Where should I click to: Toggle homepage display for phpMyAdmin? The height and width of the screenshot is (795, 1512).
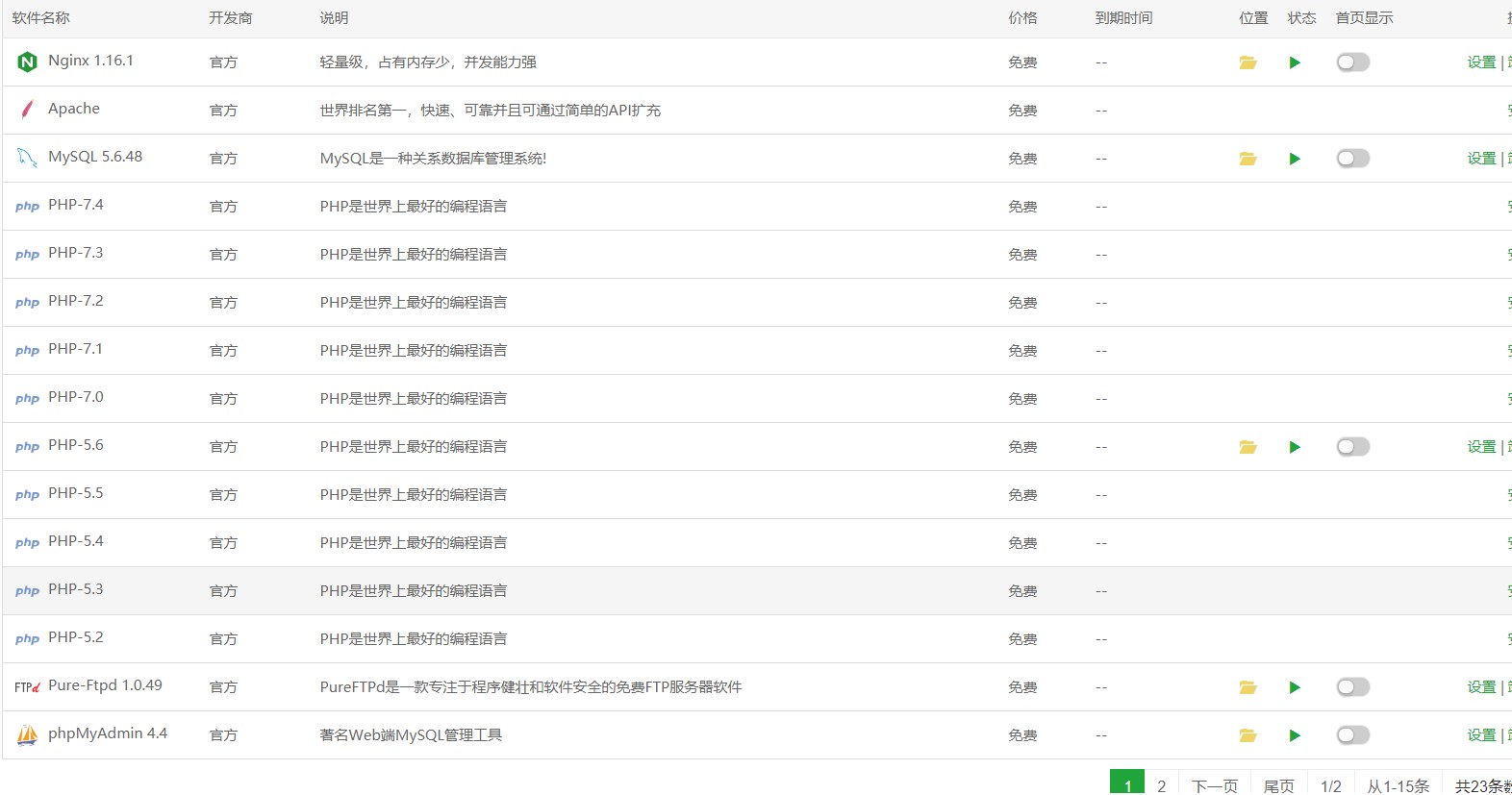[x=1352, y=735]
